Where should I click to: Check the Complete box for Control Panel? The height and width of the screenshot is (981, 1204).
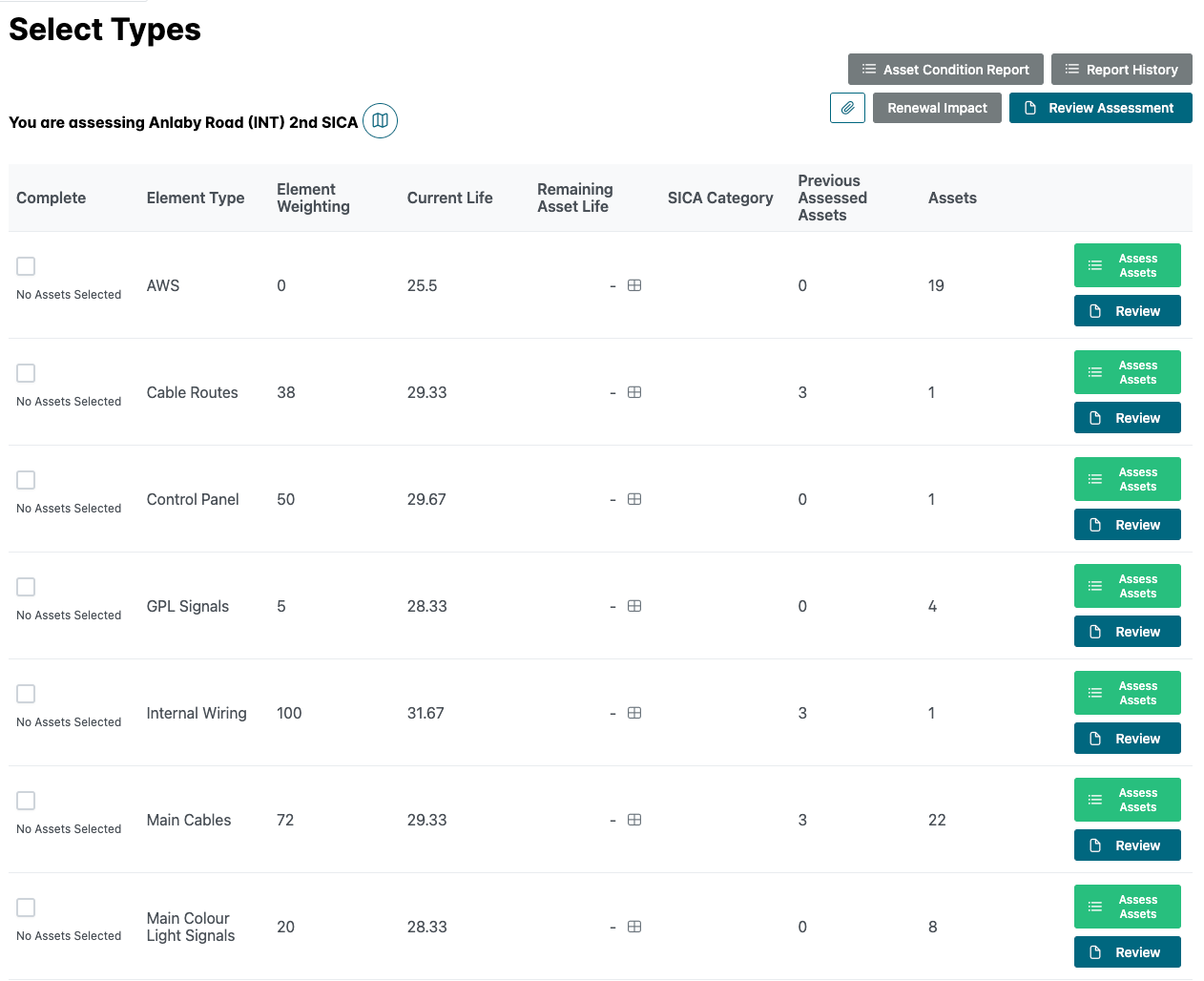[x=27, y=480]
